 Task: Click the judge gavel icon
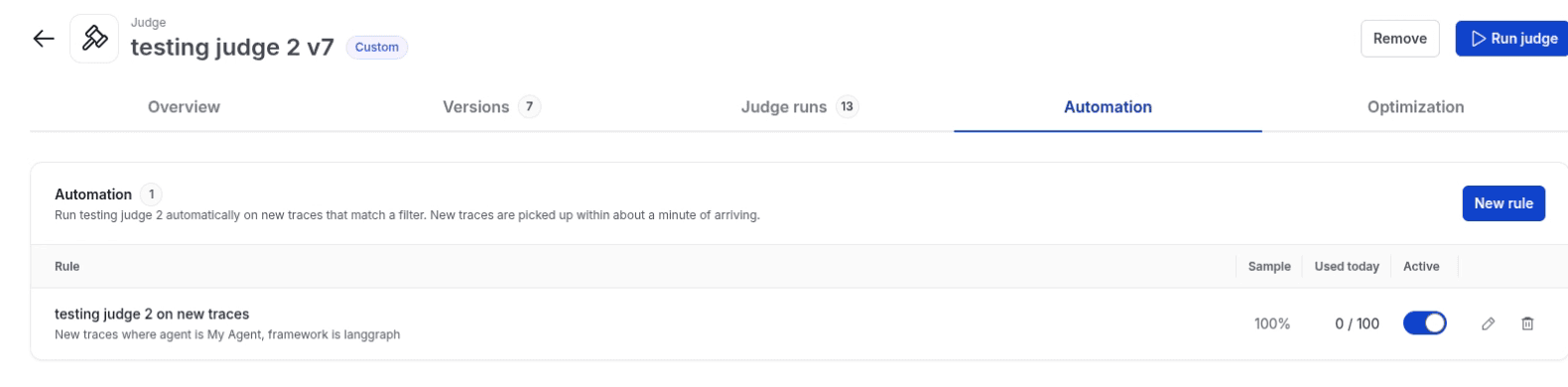95,39
